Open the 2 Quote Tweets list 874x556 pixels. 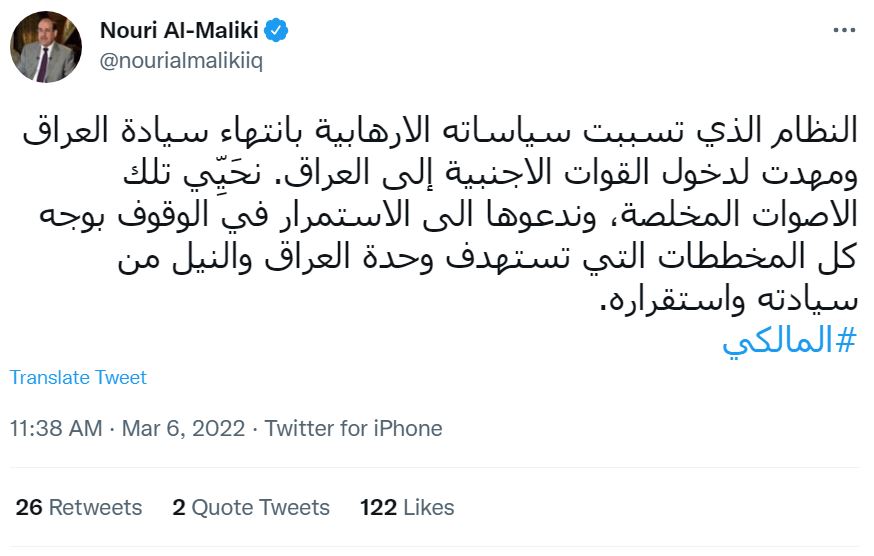pyautogui.click(x=250, y=507)
